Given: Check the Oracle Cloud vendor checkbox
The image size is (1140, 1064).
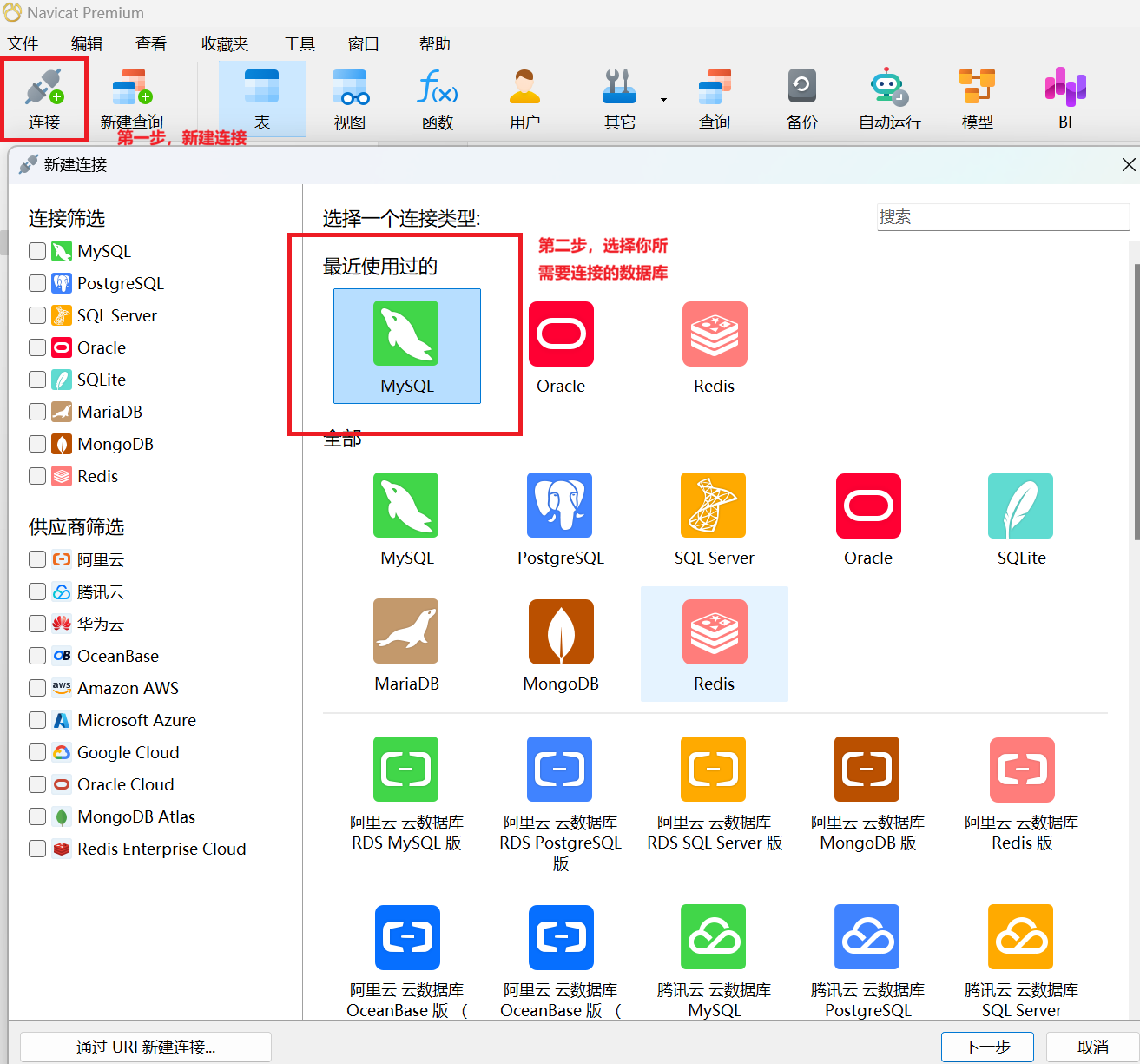Looking at the screenshot, I should point(37,784).
